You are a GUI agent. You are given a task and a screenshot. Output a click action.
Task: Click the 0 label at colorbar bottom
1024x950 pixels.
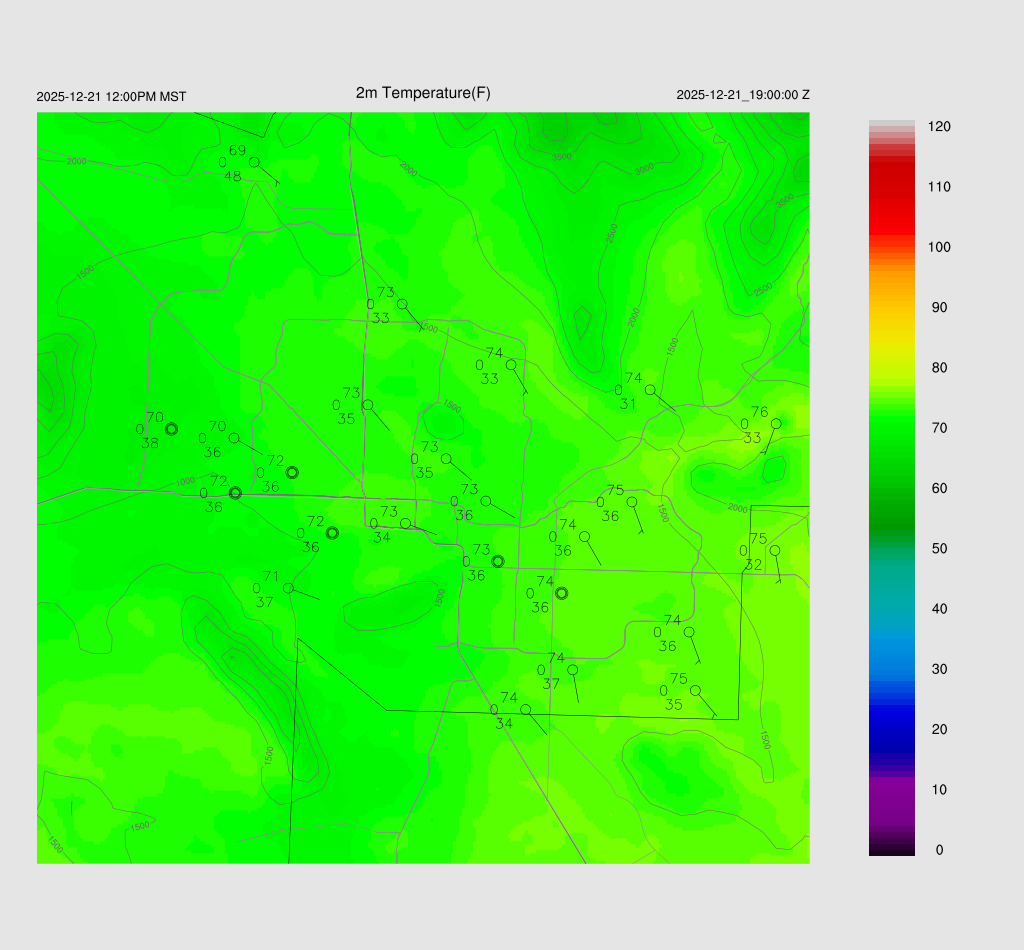938,850
